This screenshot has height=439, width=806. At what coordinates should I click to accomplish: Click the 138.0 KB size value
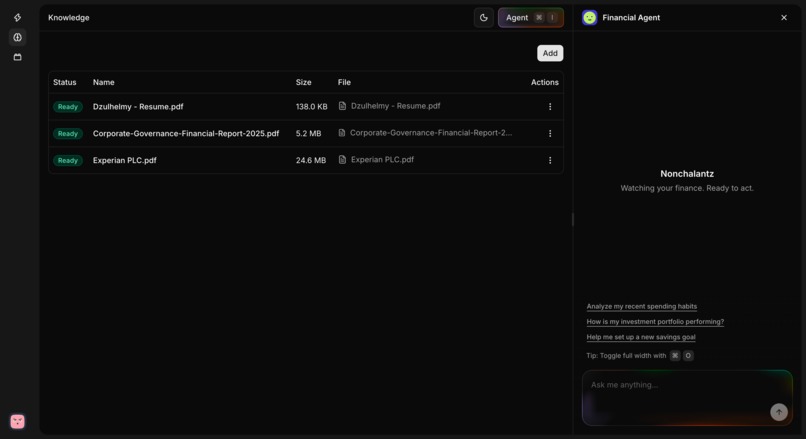312,106
